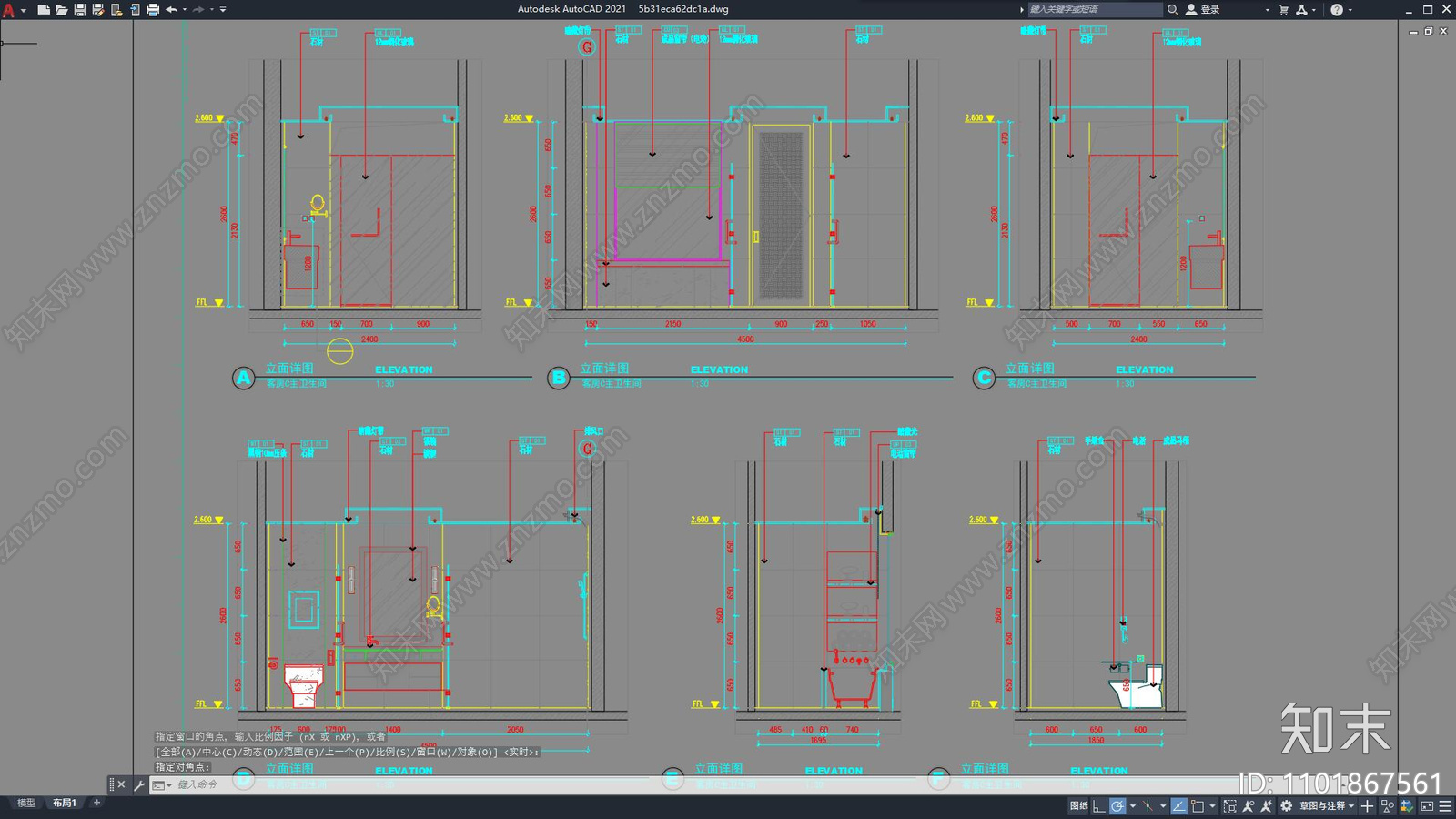Open Object snap settings dropdown
The image size is (1456, 819).
coord(1212,806)
